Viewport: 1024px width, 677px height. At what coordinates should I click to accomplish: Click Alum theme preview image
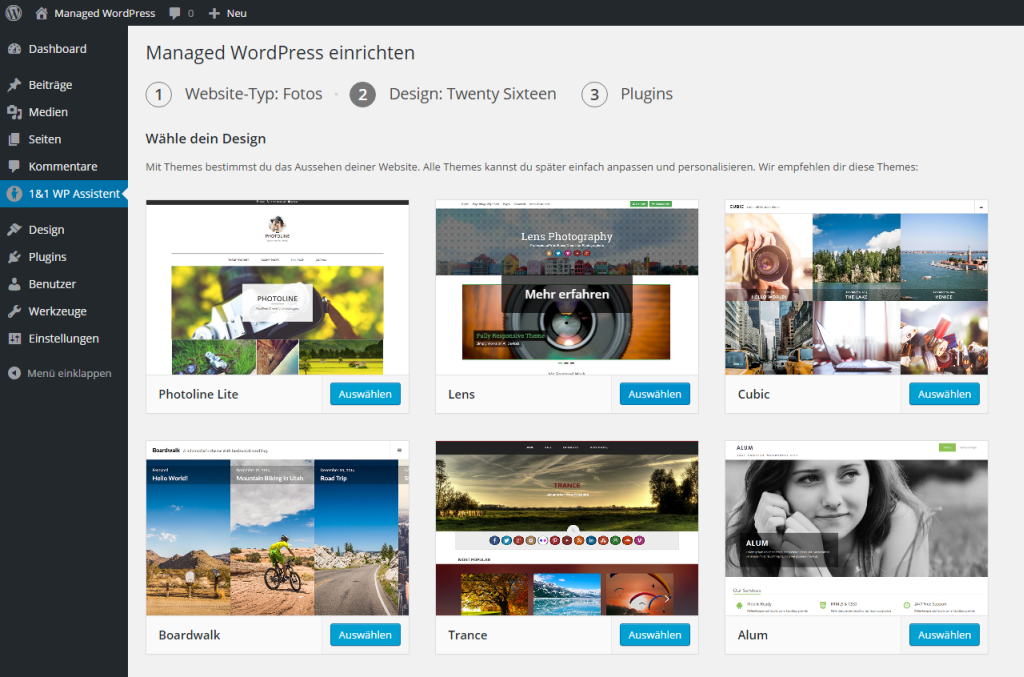(x=856, y=528)
